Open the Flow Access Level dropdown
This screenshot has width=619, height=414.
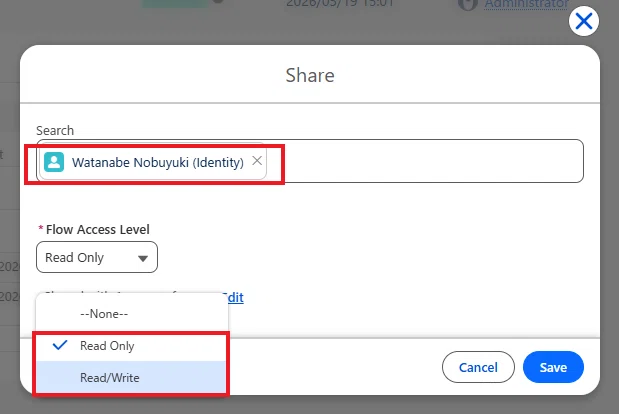[97, 257]
